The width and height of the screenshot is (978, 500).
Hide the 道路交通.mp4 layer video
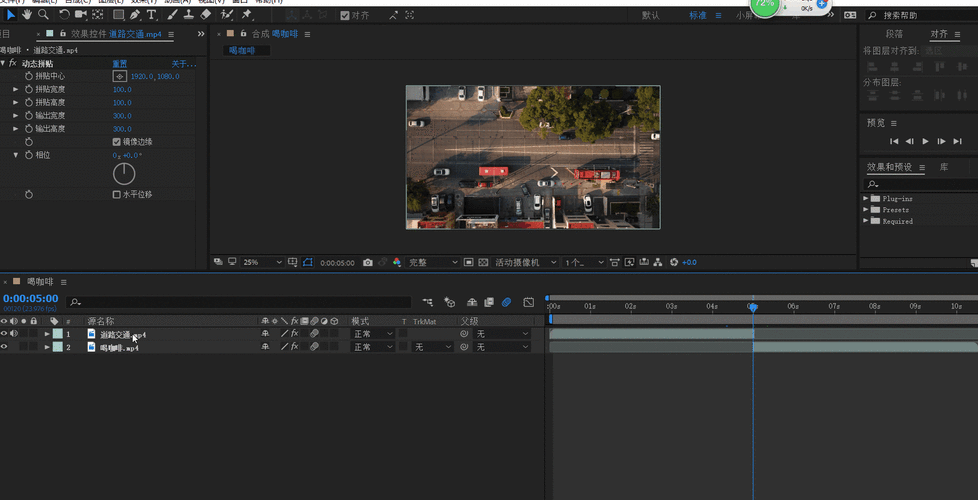4,334
